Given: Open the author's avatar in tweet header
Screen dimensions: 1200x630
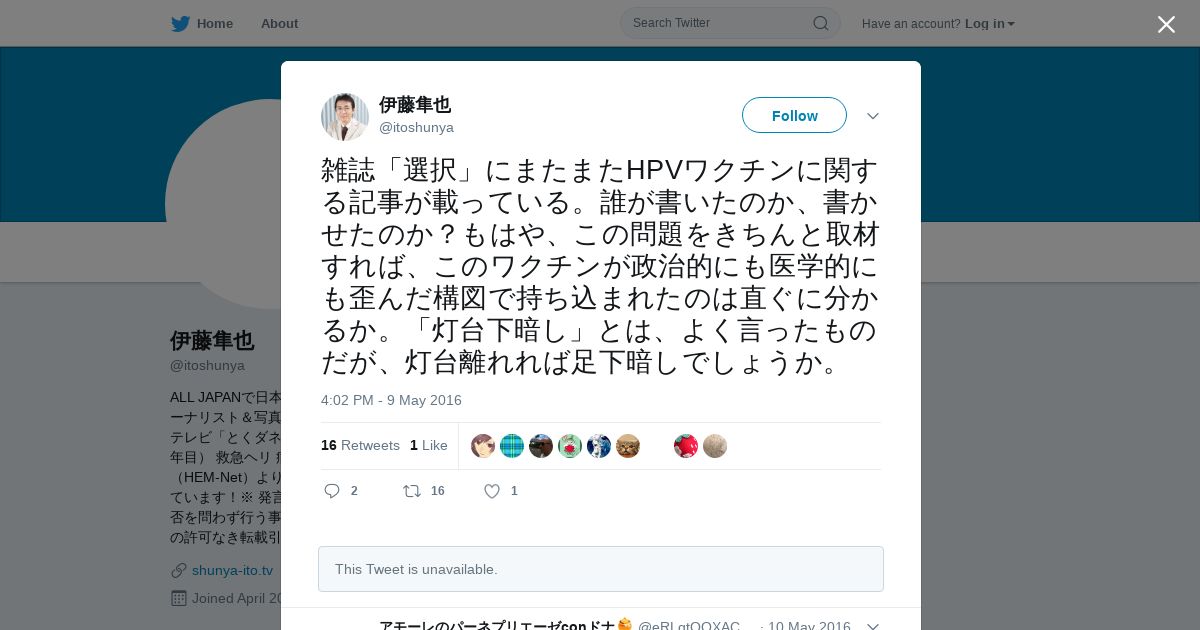Looking at the screenshot, I should pos(345,116).
